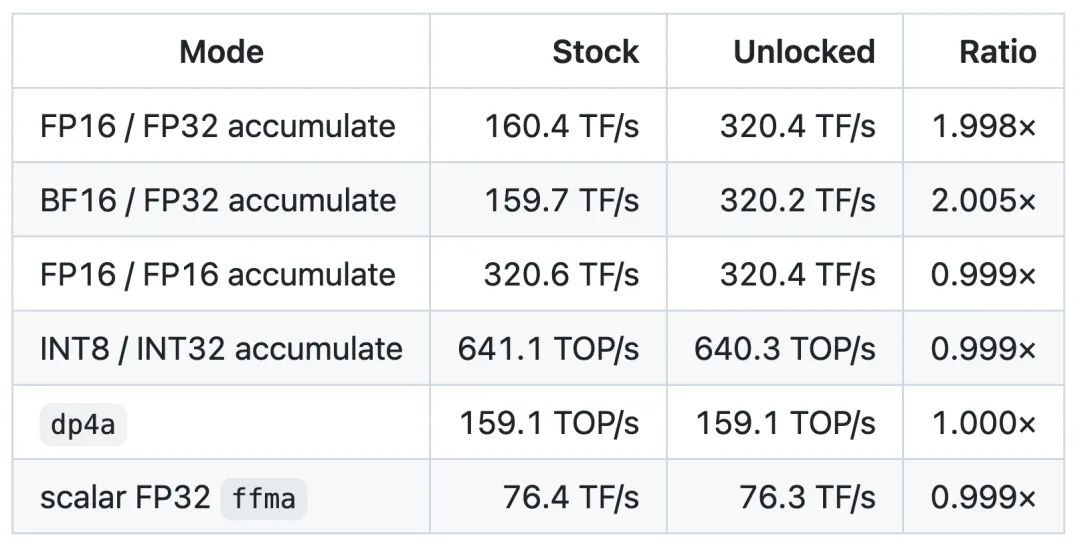The width and height of the screenshot is (1080, 547).
Task: Select the INT8 / INT32 accumulate row label
Action: click(x=221, y=349)
